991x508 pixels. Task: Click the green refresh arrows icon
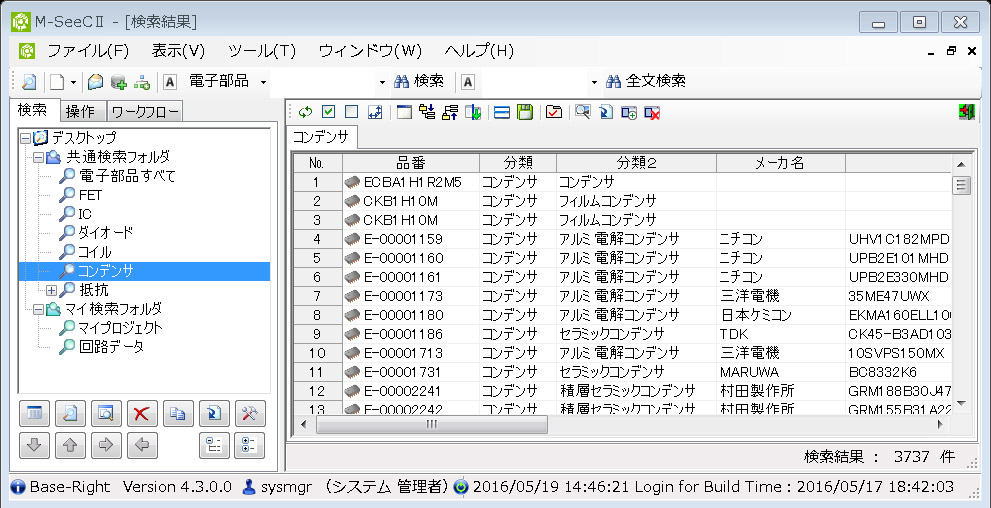coord(305,112)
